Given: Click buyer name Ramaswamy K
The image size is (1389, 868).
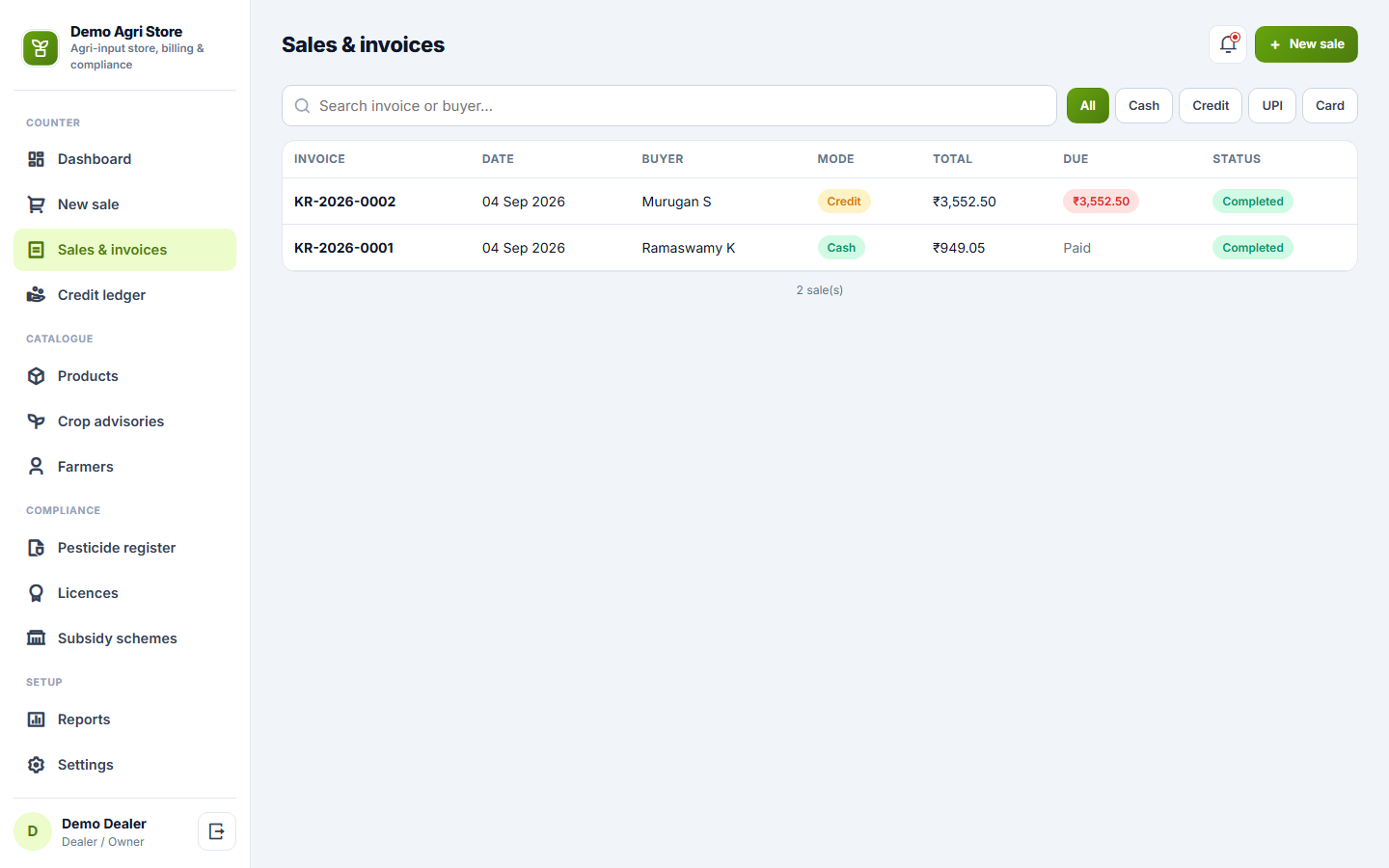Looking at the screenshot, I should click(689, 248).
